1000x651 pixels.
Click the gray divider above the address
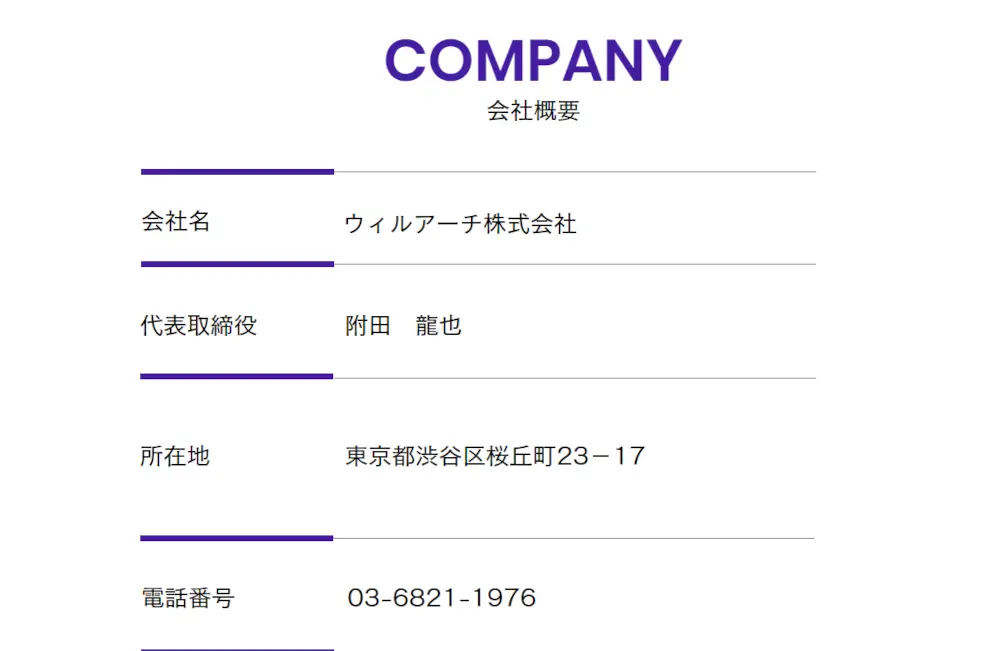point(575,378)
